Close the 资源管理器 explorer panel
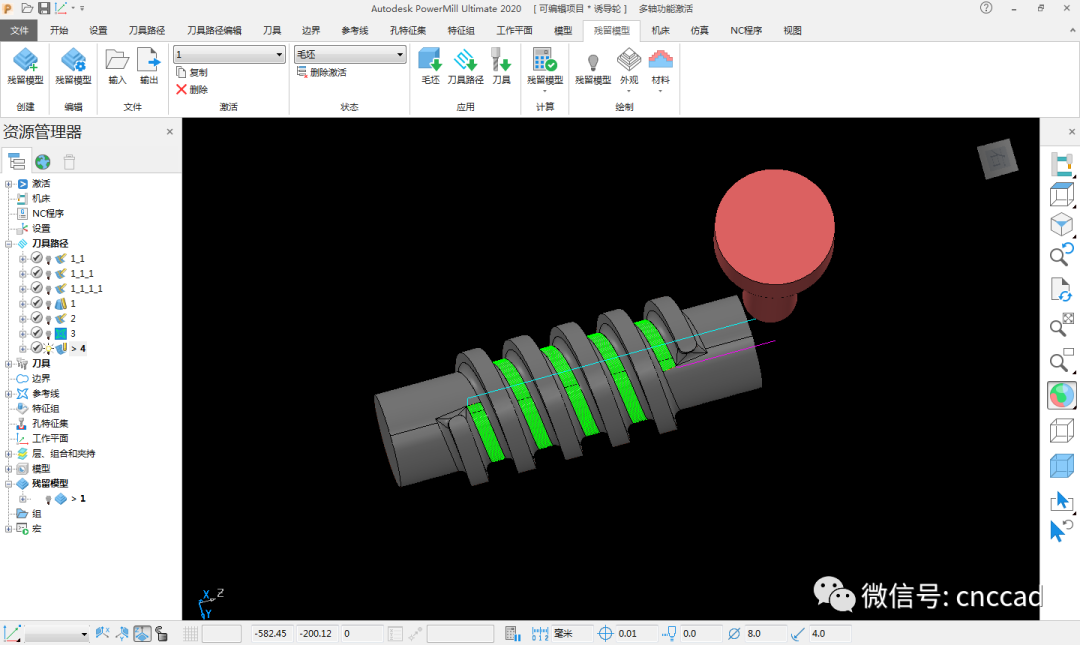 click(x=169, y=132)
